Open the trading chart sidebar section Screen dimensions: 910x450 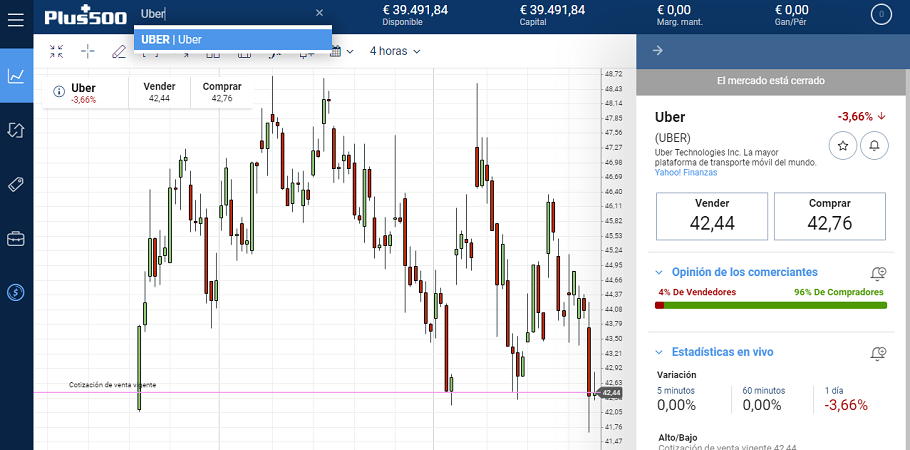pyautogui.click(x=16, y=76)
